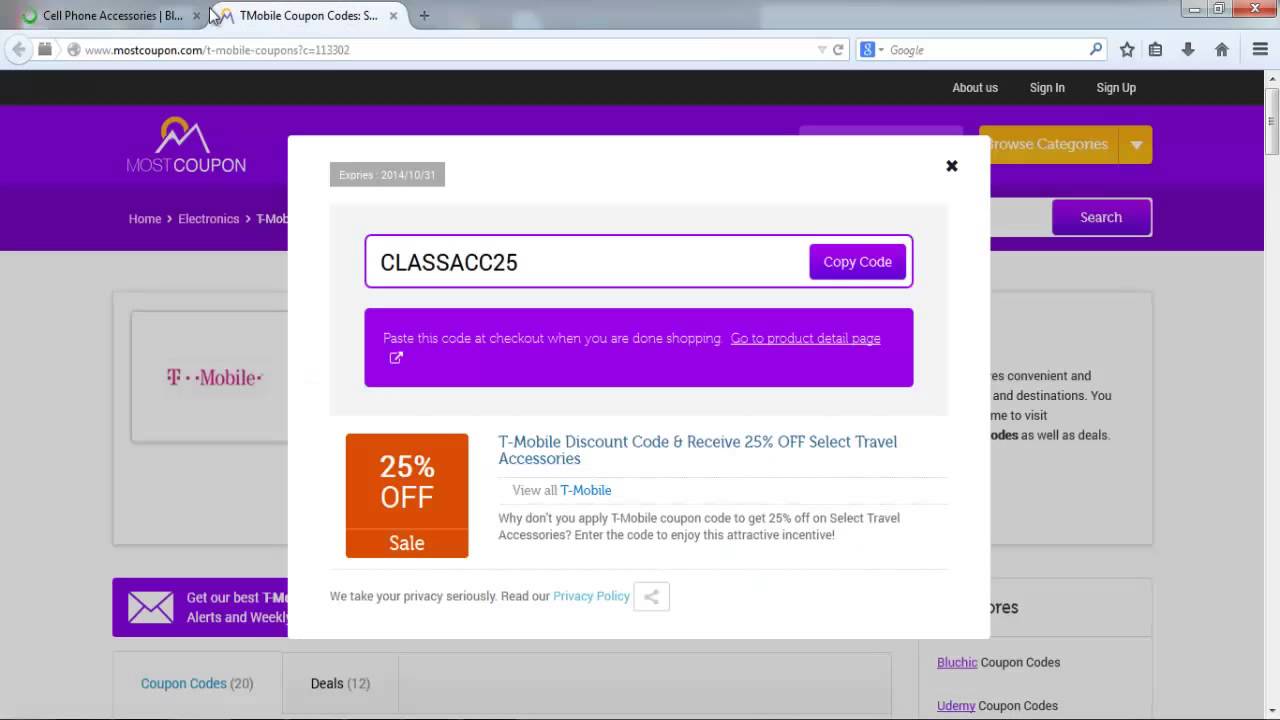Open About us page

975,88
